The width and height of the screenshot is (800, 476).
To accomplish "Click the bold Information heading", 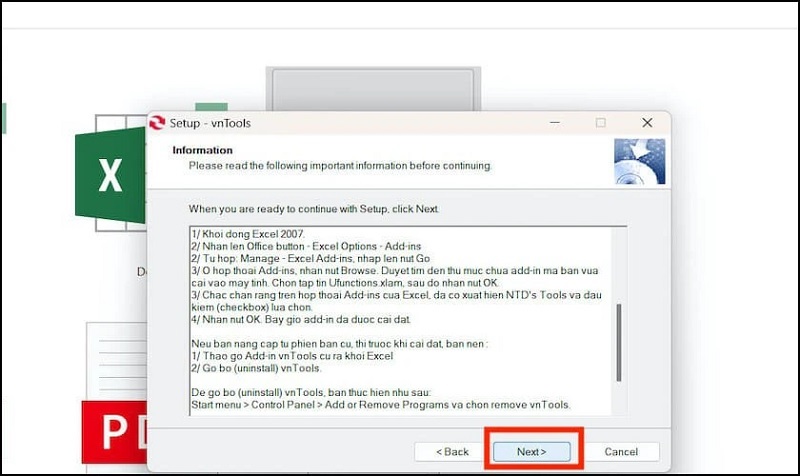I will [x=202, y=150].
